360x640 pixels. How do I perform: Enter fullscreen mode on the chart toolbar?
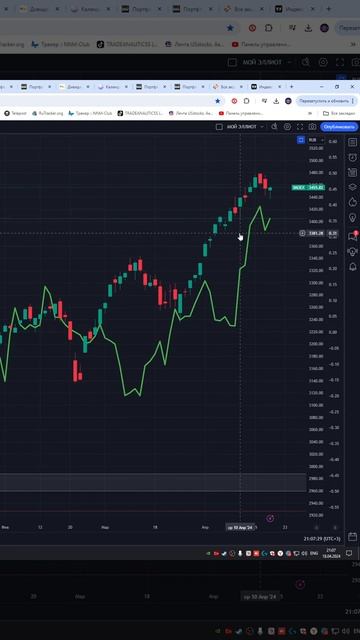[x=300, y=127]
